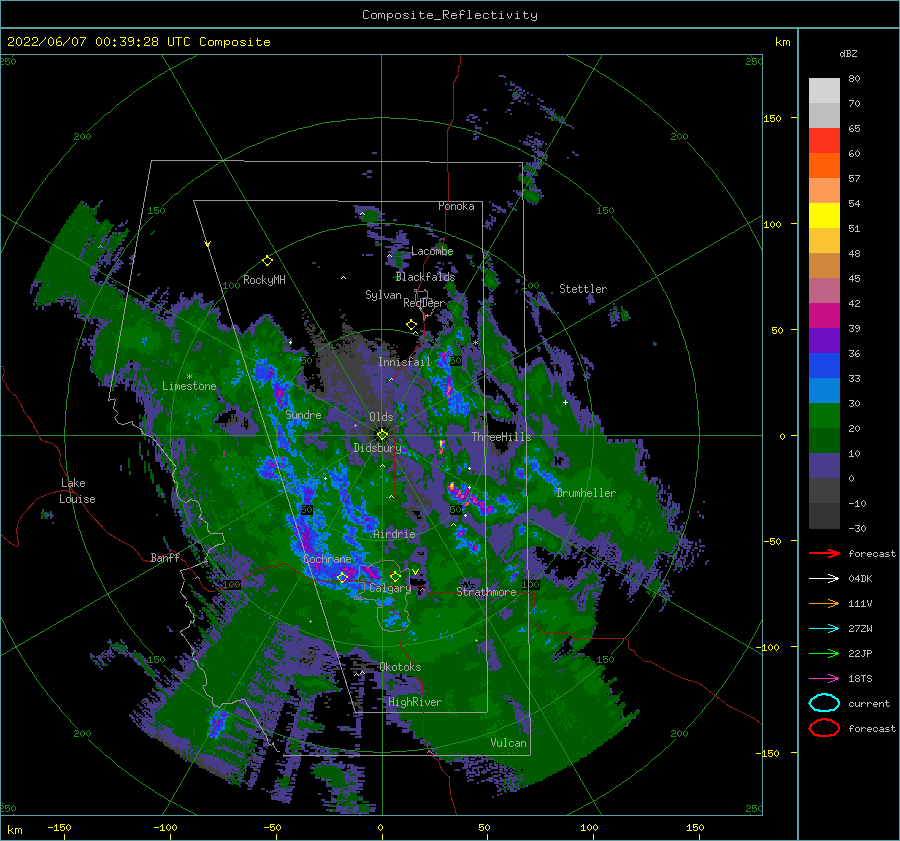900x841 pixels.
Task: Click the red forecast ellipse icon
Action: tap(824, 728)
